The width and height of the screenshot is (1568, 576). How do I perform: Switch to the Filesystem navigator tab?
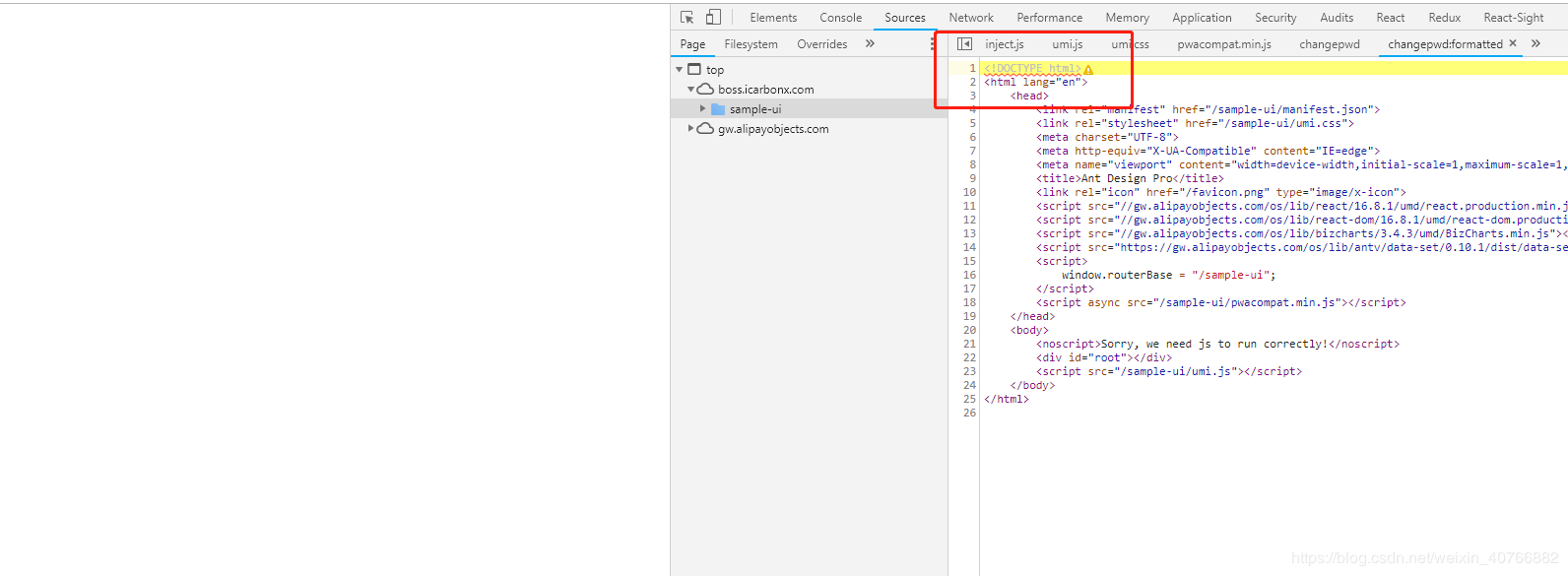751,44
